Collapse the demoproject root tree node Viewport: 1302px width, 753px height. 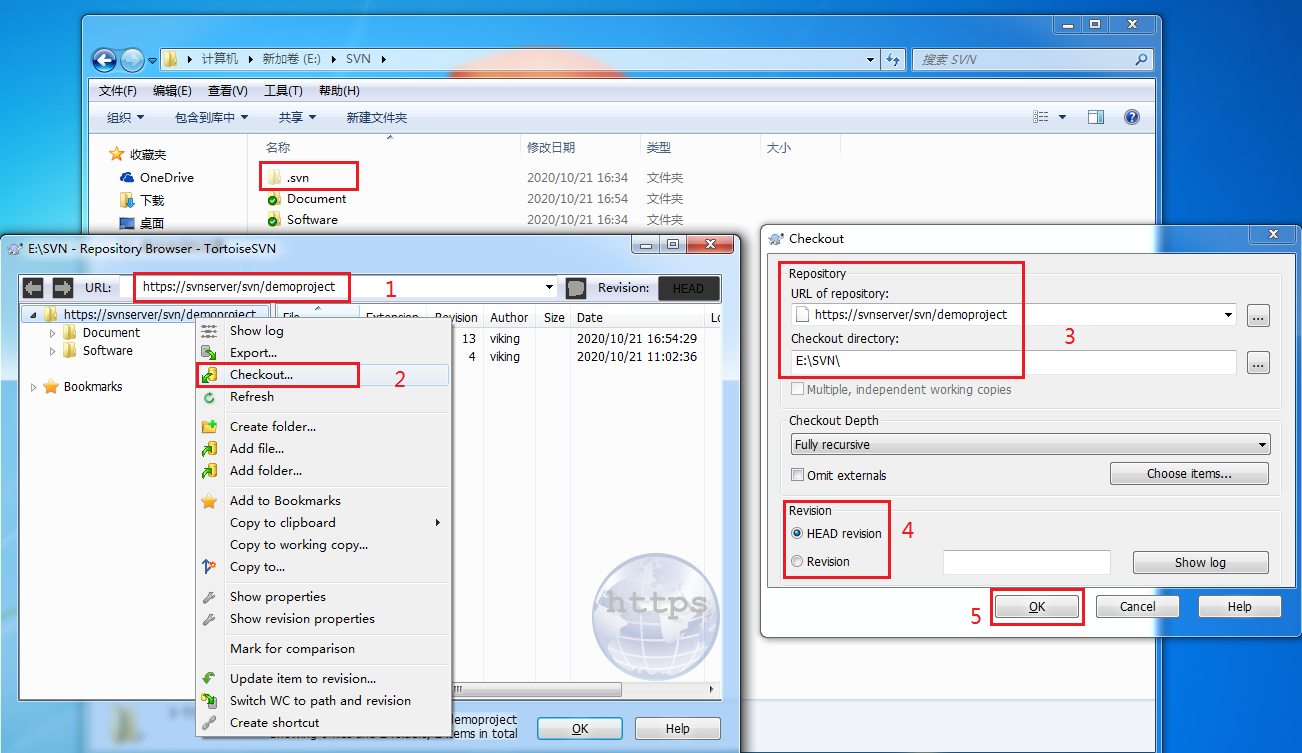pyautogui.click(x=33, y=314)
